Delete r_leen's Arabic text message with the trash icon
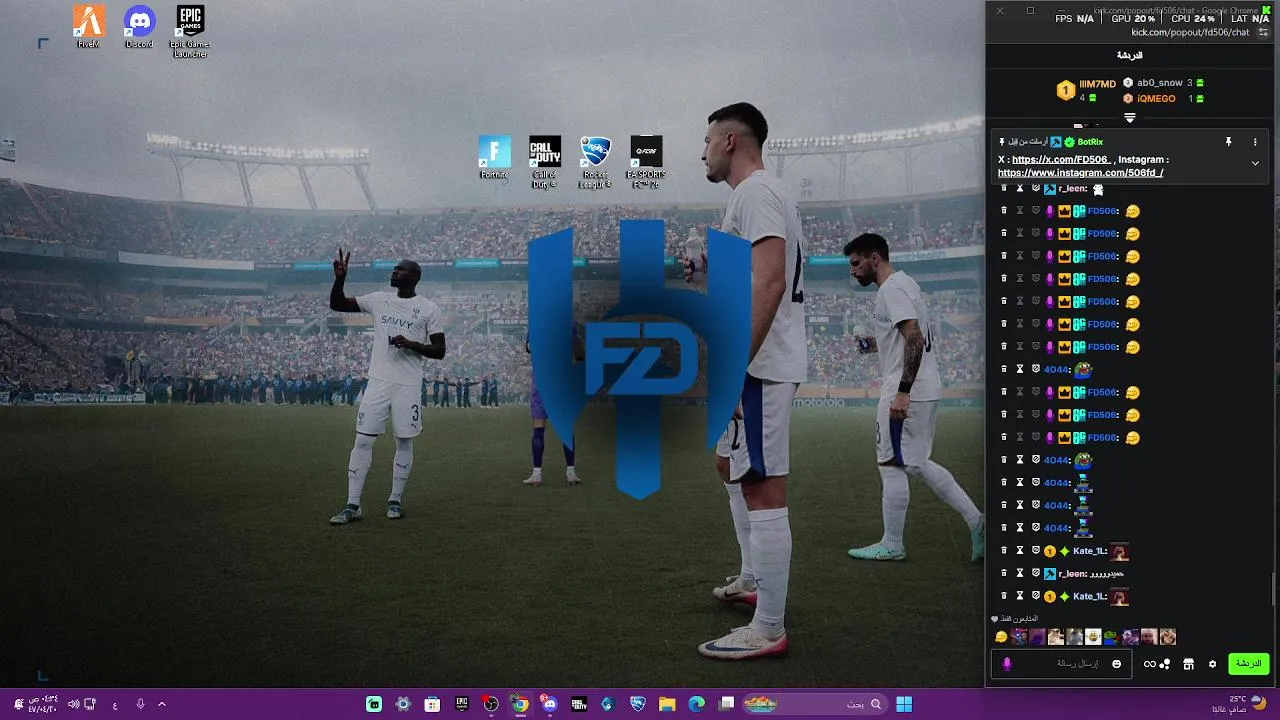Screen dimensions: 1280x720 (x=1004, y=573)
